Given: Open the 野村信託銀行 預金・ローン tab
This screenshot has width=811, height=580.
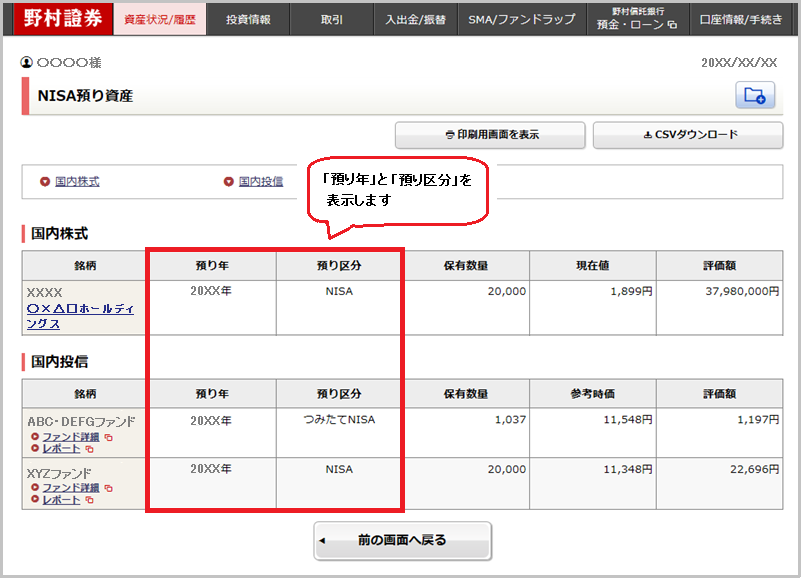Looking at the screenshot, I should coord(638,19).
